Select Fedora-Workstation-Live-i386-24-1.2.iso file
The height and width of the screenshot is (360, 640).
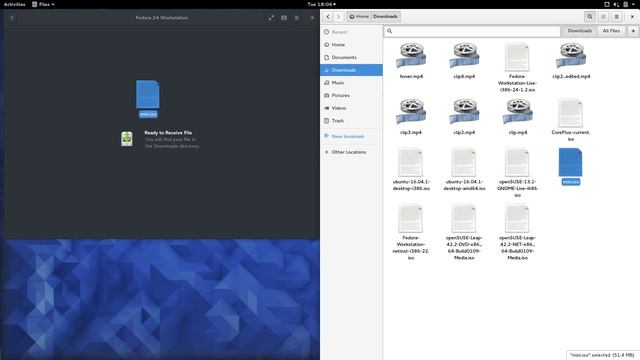[x=517, y=67]
